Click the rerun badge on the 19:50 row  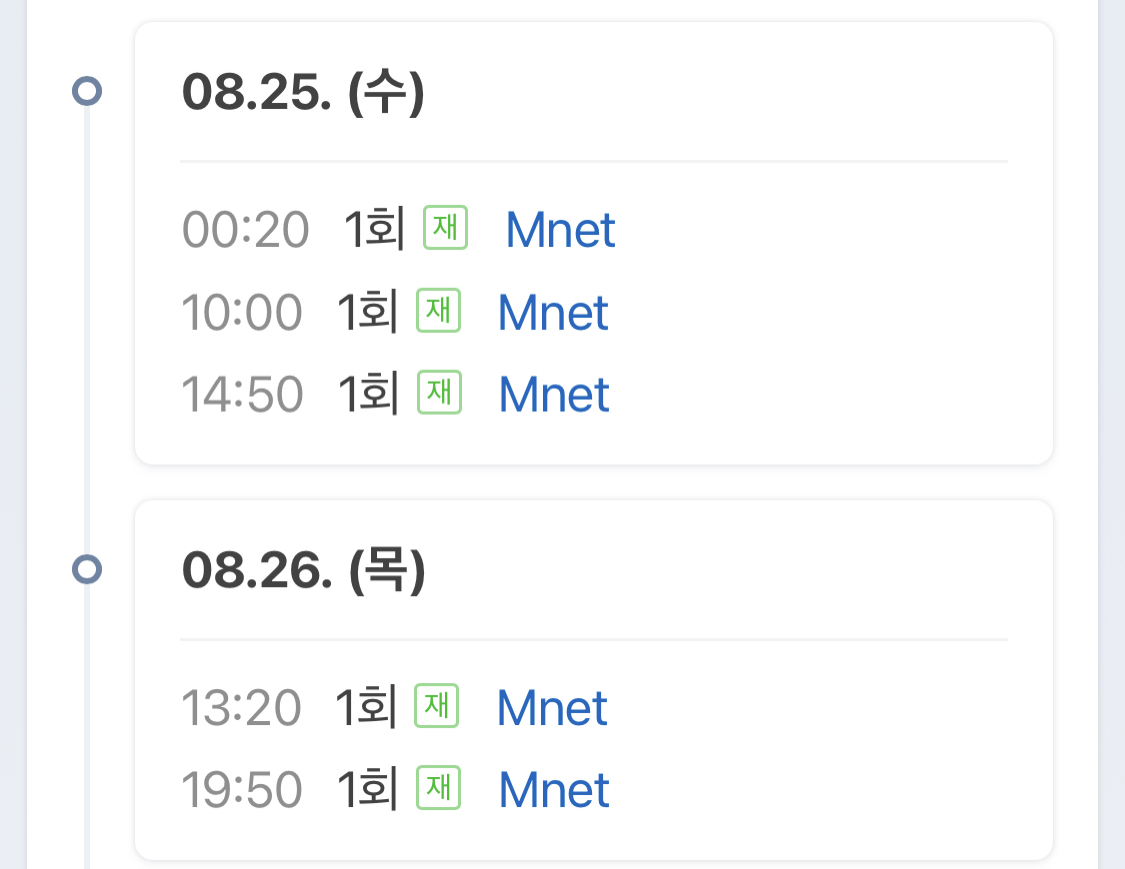click(438, 788)
